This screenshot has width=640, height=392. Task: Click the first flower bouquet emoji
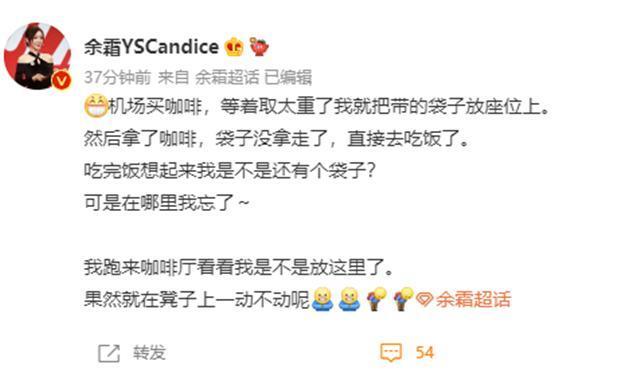tap(376, 299)
